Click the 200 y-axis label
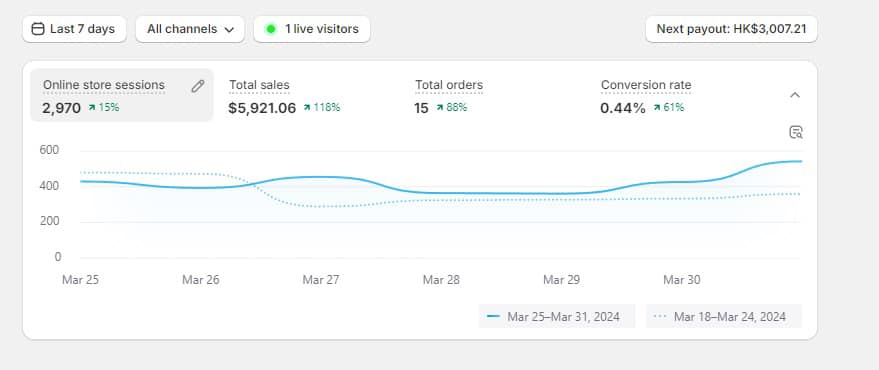Image resolution: width=879 pixels, height=370 pixels. 49,221
